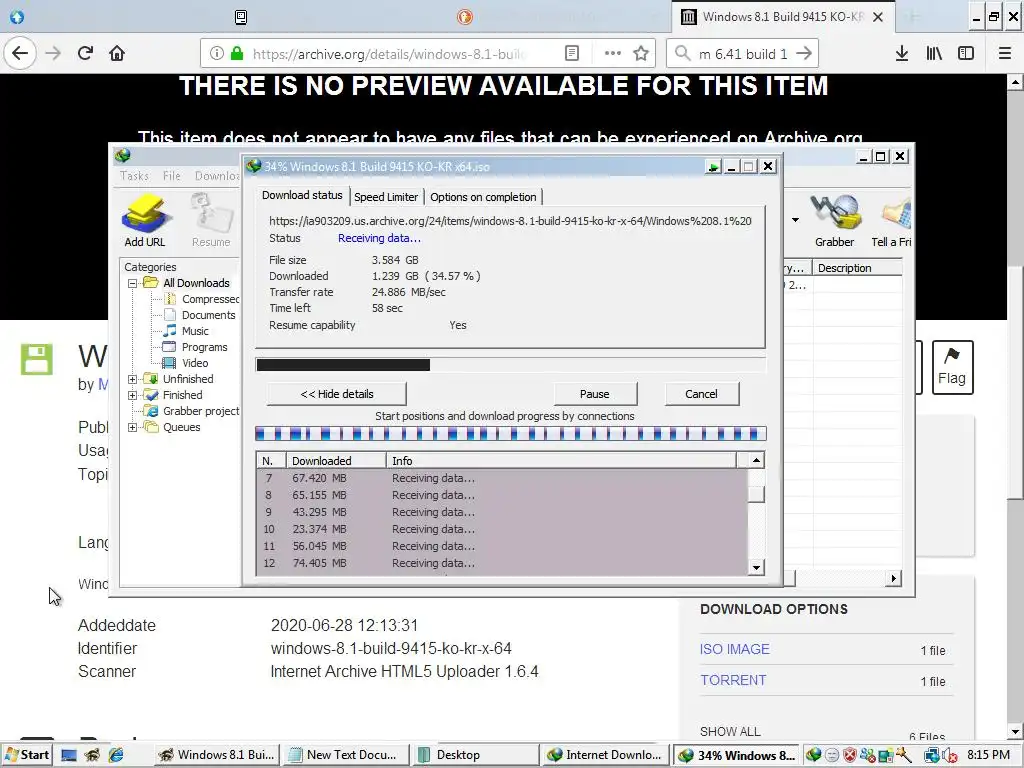The height and width of the screenshot is (768, 1024).
Task: Click connections list scrollbar down arrow
Action: [x=756, y=568]
